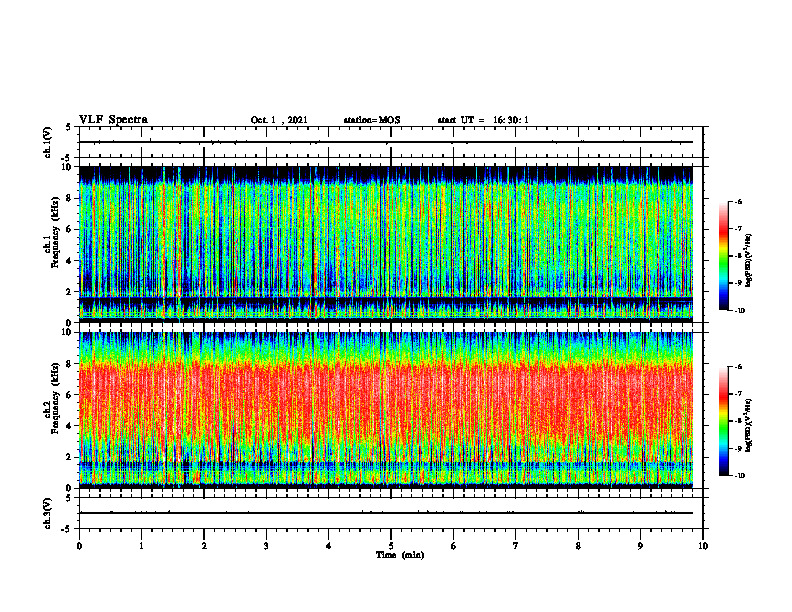Click the "ch.1(V)" waveform axis label
This screenshot has height=612, width=792.
pos(47,142)
